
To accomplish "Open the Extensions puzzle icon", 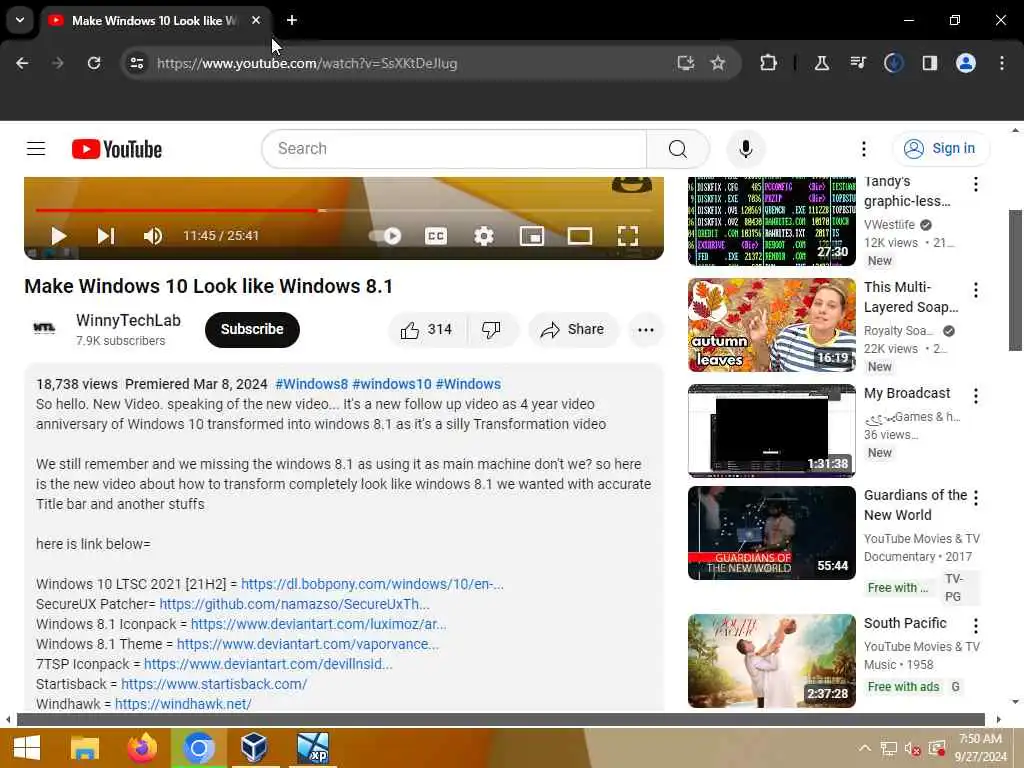I will (769, 63).
